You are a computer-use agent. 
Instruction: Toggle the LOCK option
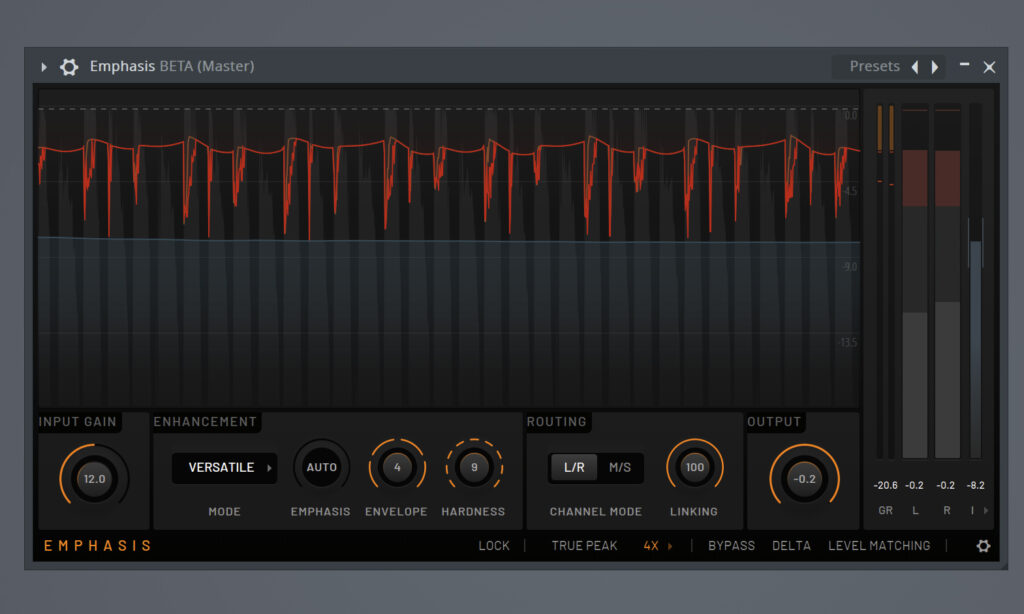click(x=494, y=545)
